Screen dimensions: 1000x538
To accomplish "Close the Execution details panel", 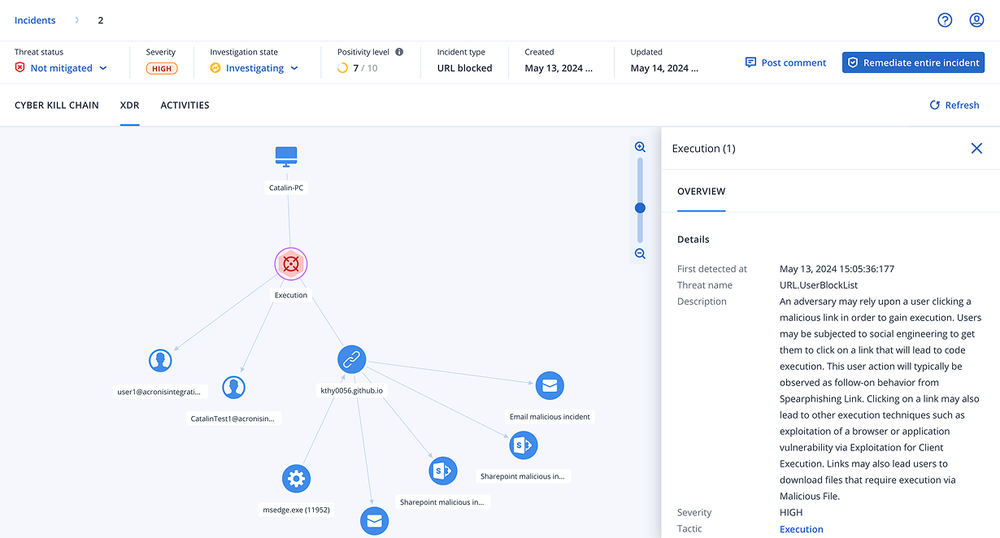I will (x=976, y=148).
